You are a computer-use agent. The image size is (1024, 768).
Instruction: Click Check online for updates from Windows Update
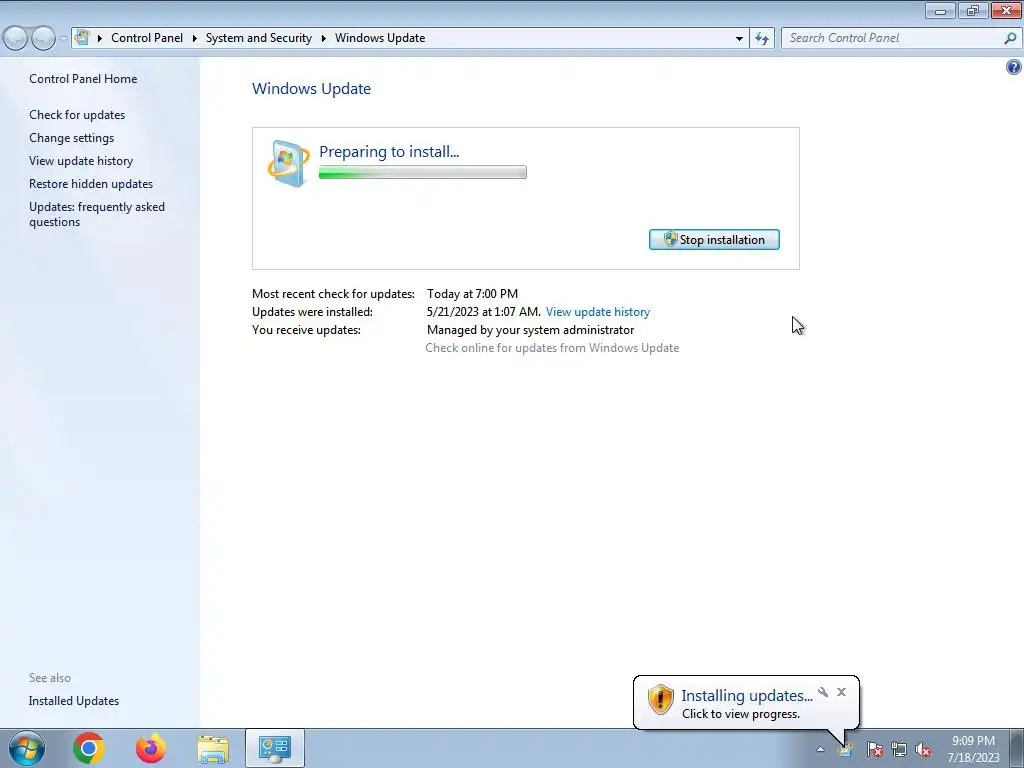click(x=552, y=348)
